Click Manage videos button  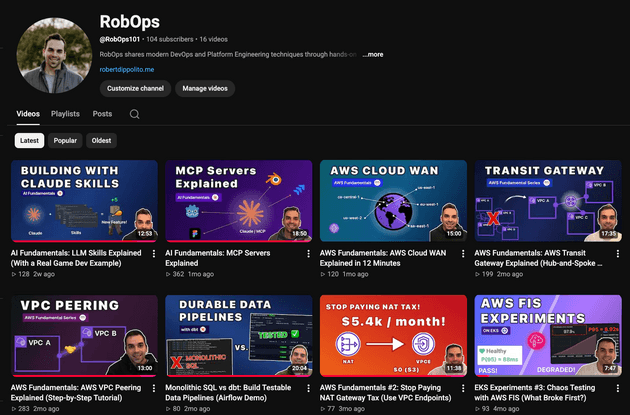(205, 88)
